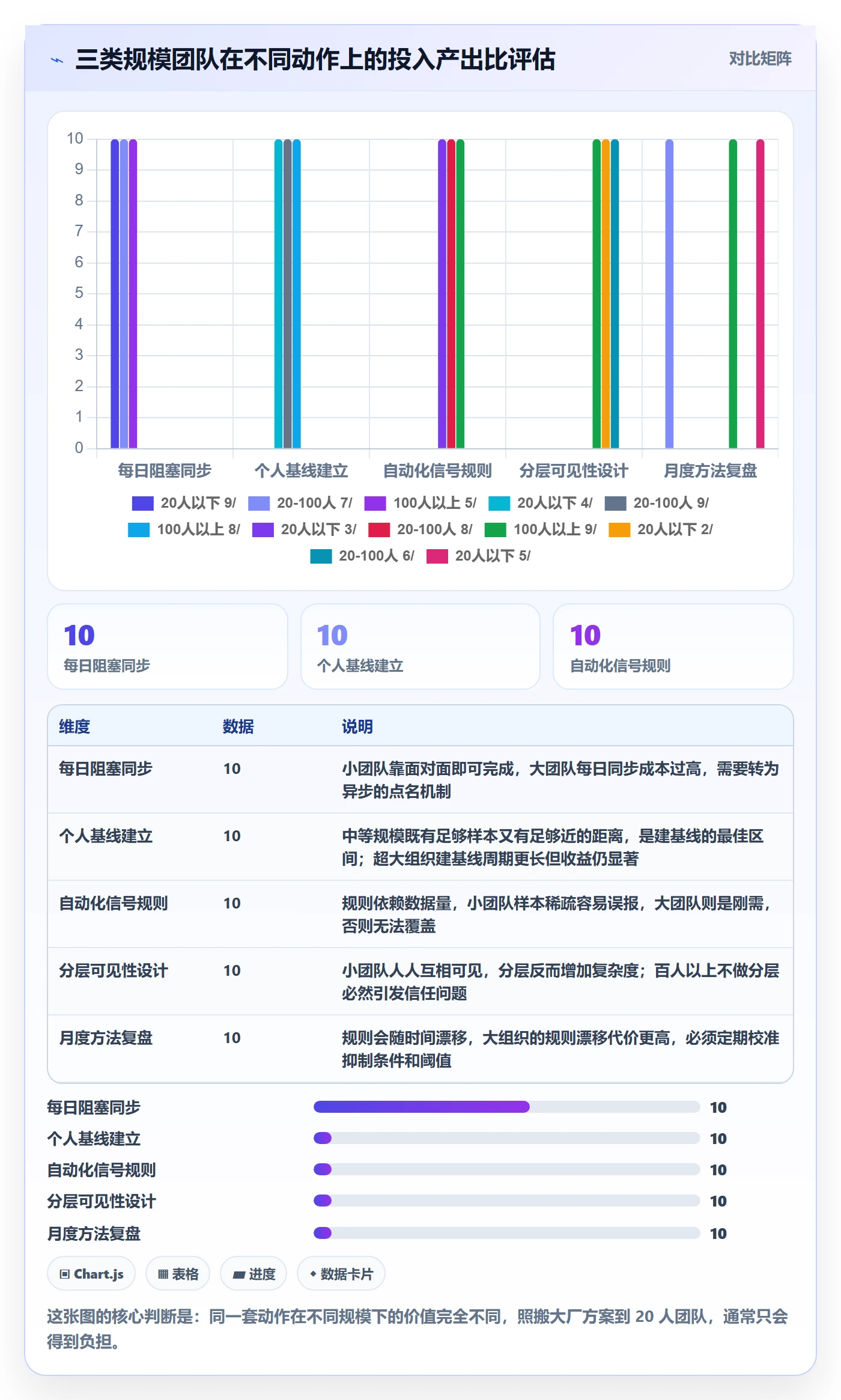This screenshot has width=841, height=1400.
Task: Click the 说明 column header
Action: (x=357, y=726)
